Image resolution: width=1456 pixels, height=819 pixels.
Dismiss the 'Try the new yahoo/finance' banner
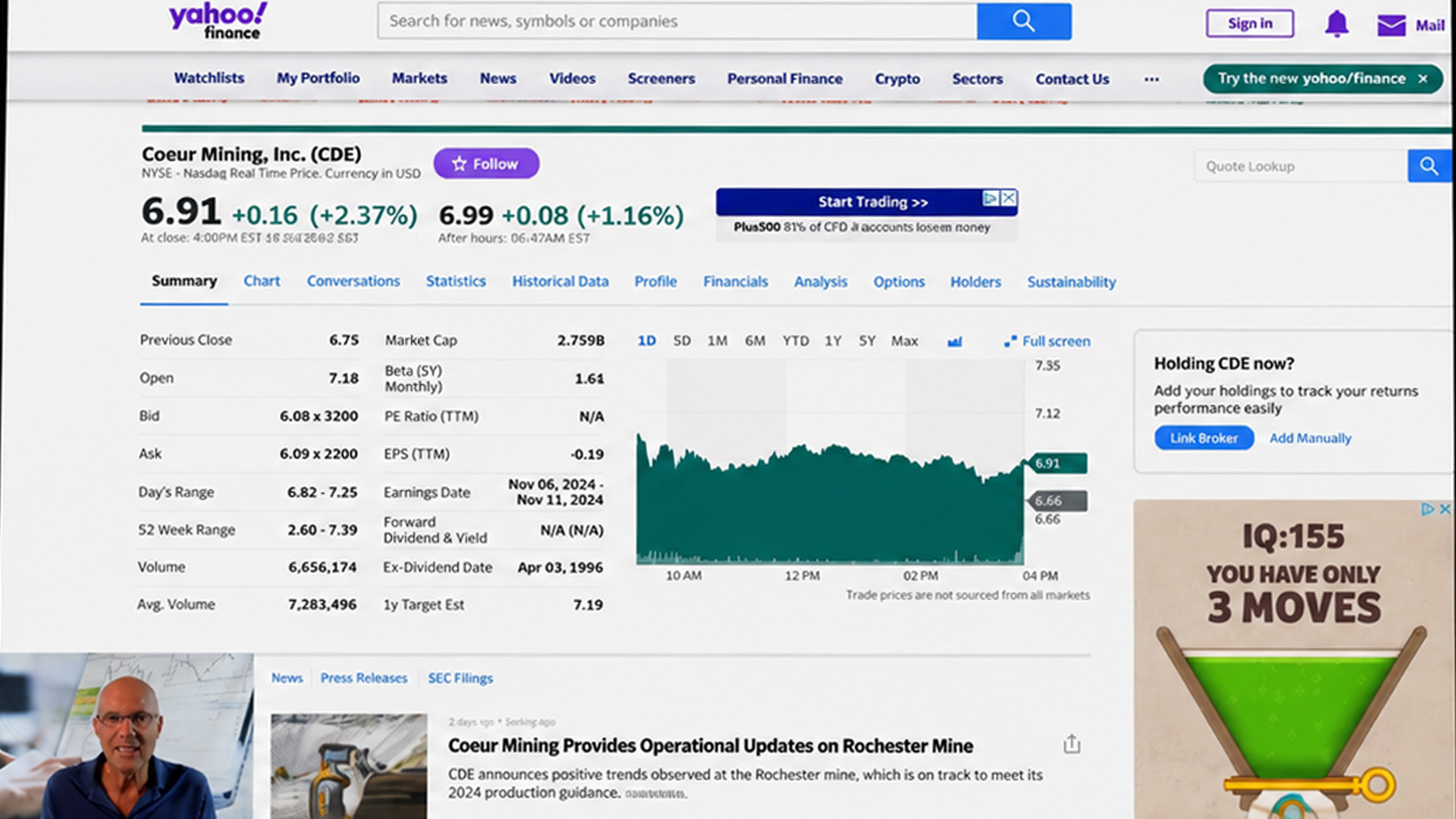[1423, 78]
